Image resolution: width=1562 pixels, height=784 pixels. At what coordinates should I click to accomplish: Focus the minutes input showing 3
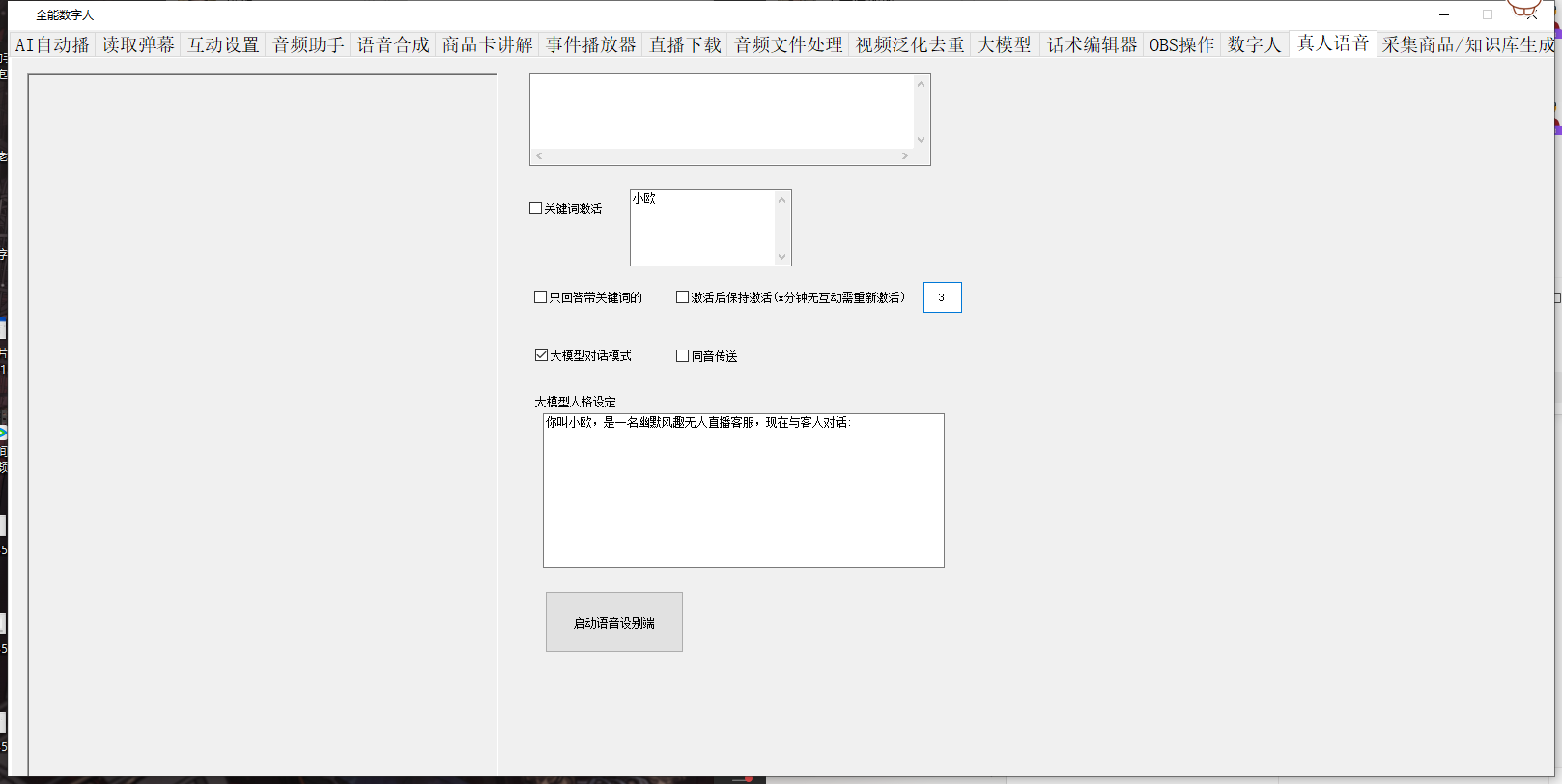coord(943,297)
